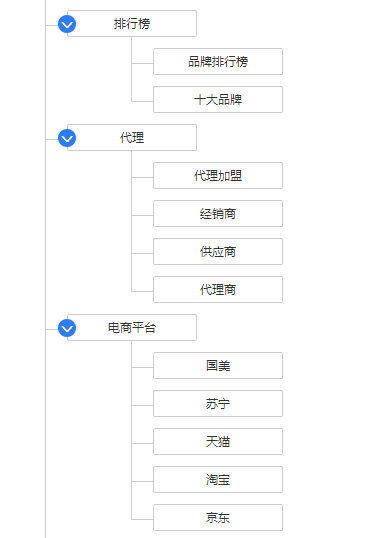Select the 代理 parent node
Viewport: 374px width, 538px height.
tap(132, 138)
